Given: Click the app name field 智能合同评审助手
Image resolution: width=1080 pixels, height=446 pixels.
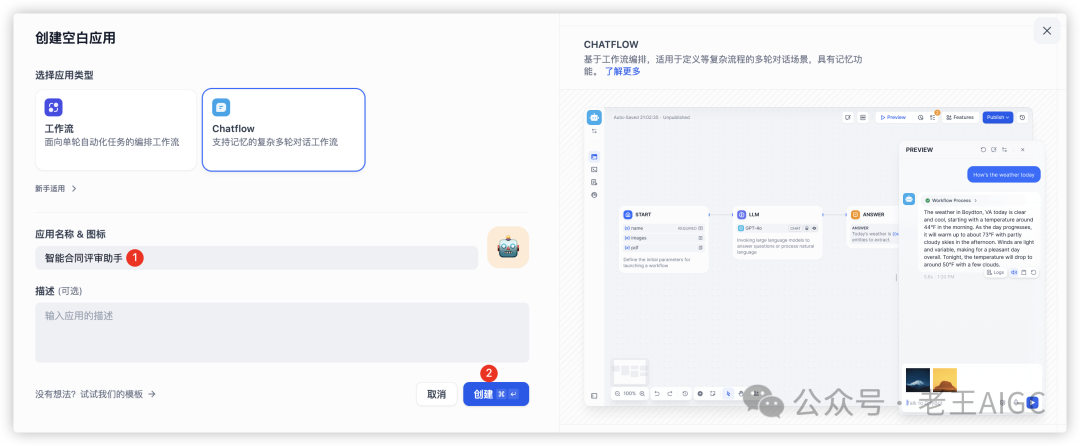Looking at the screenshot, I should [256, 258].
